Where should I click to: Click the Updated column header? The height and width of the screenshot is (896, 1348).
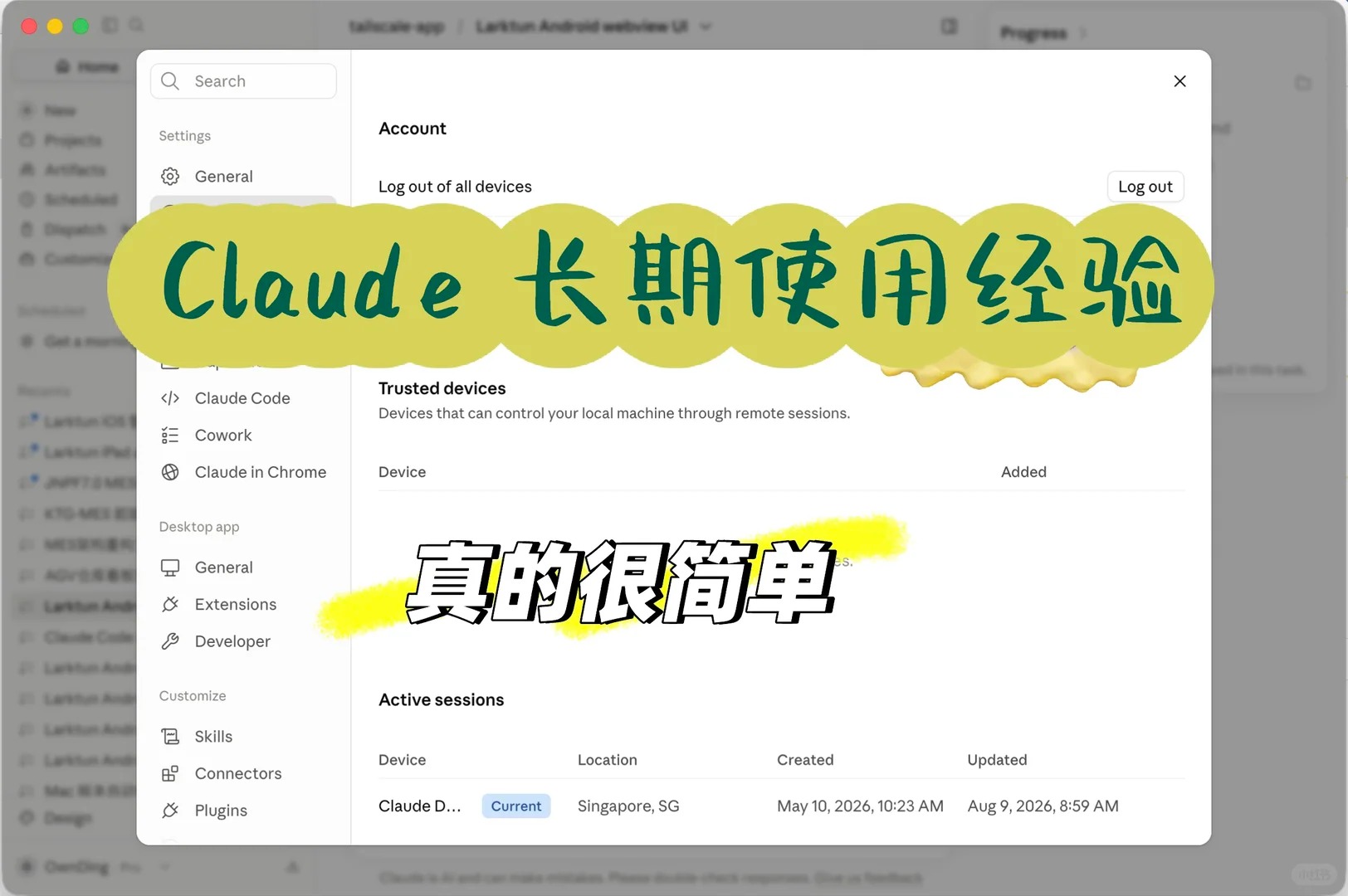tap(997, 760)
